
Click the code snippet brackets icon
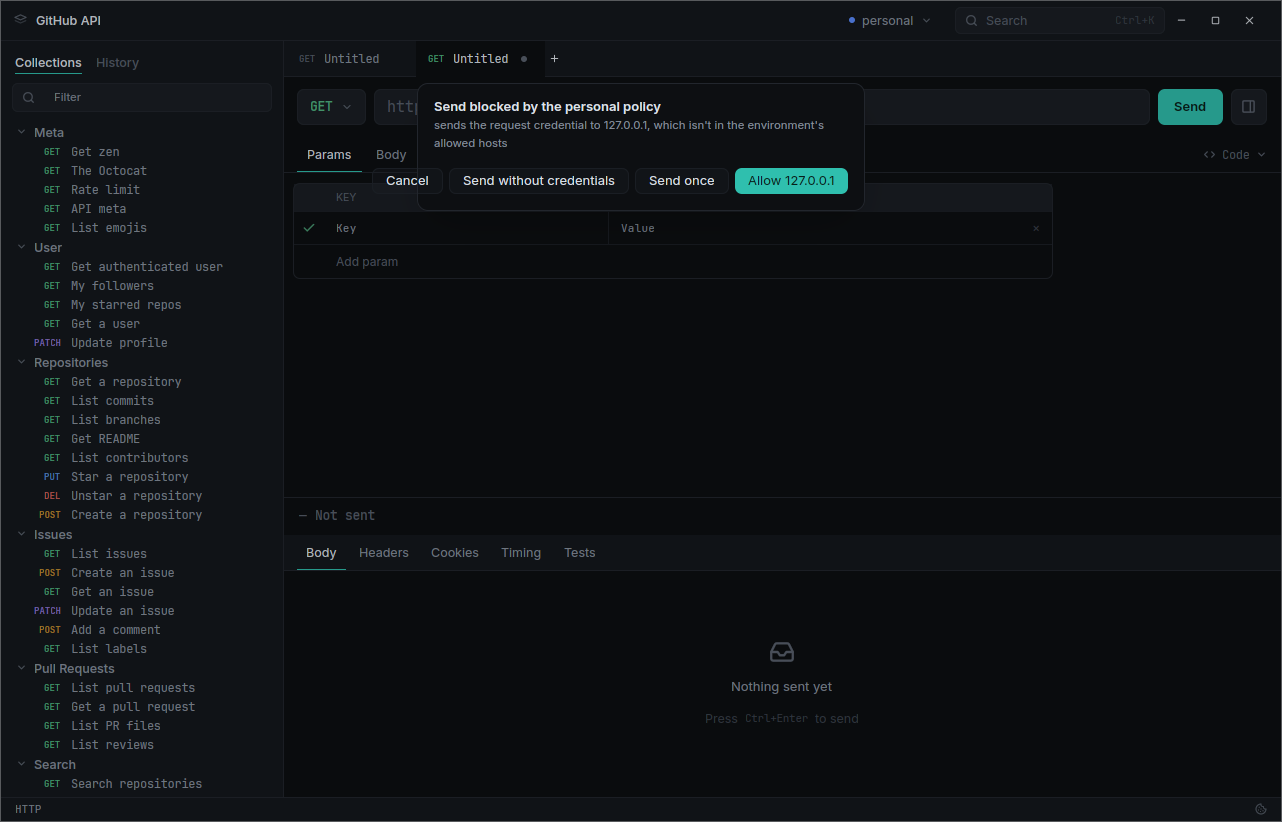click(1209, 155)
